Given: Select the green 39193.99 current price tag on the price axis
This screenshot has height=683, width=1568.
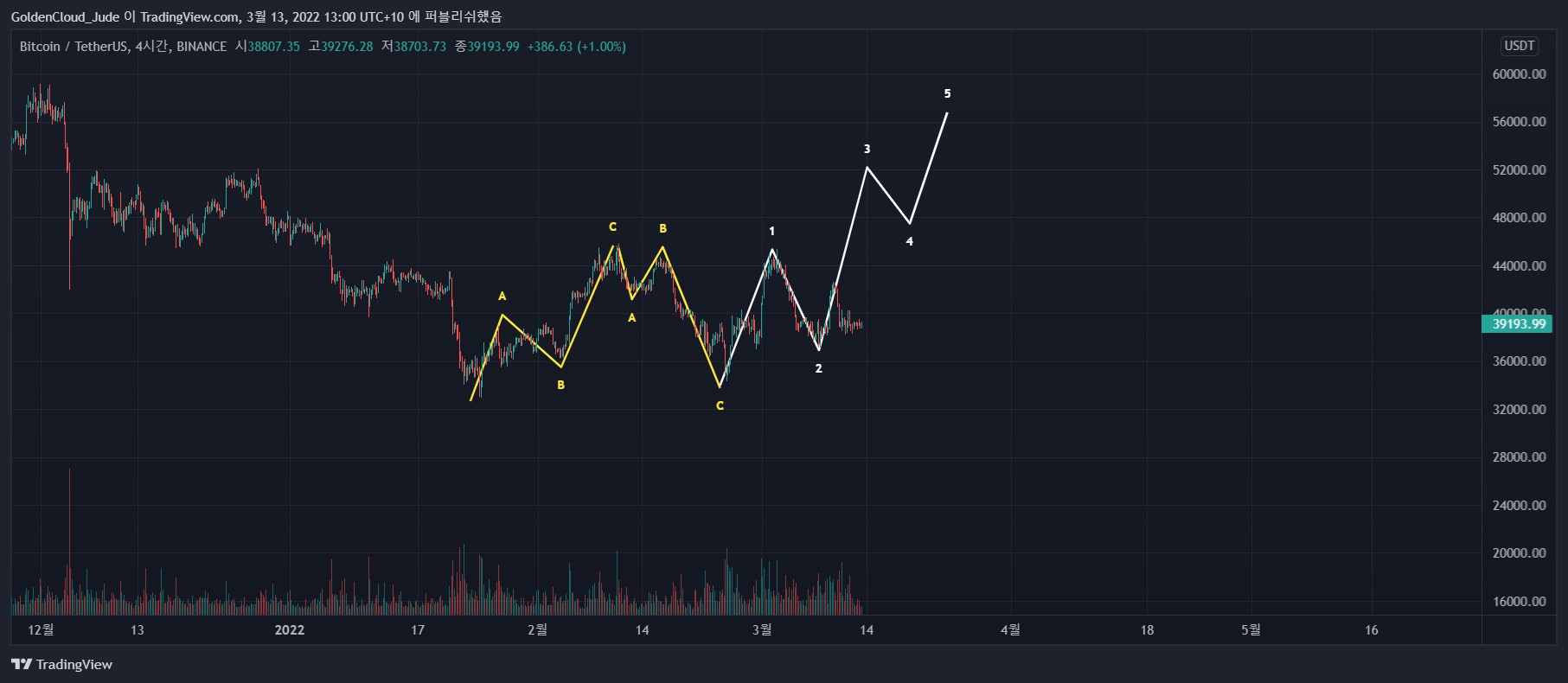Looking at the screenshot, I should pyautogui.click(x=1517, y=324).
